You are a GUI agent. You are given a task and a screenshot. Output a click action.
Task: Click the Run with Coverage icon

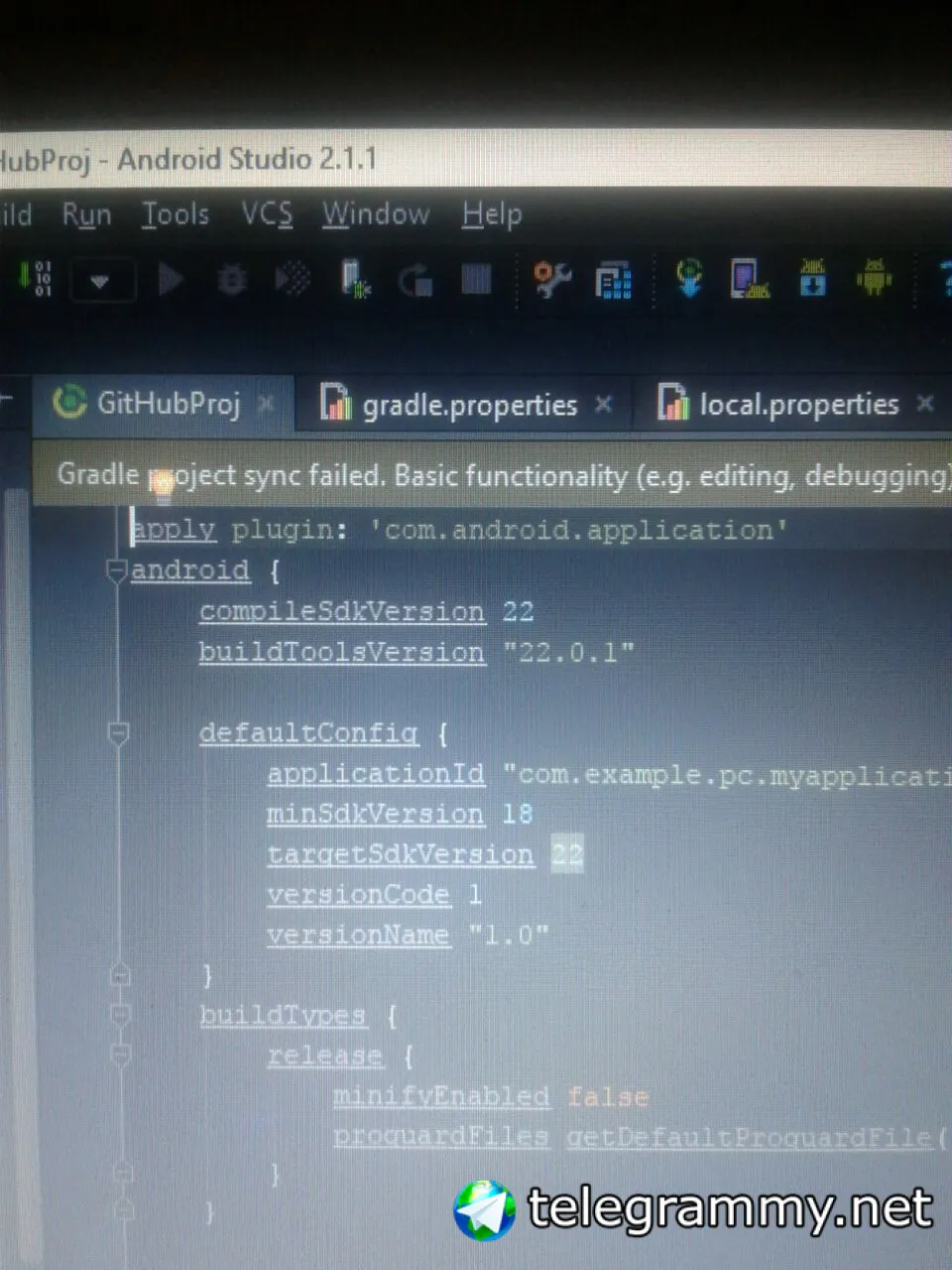click(x=293, y=280)
